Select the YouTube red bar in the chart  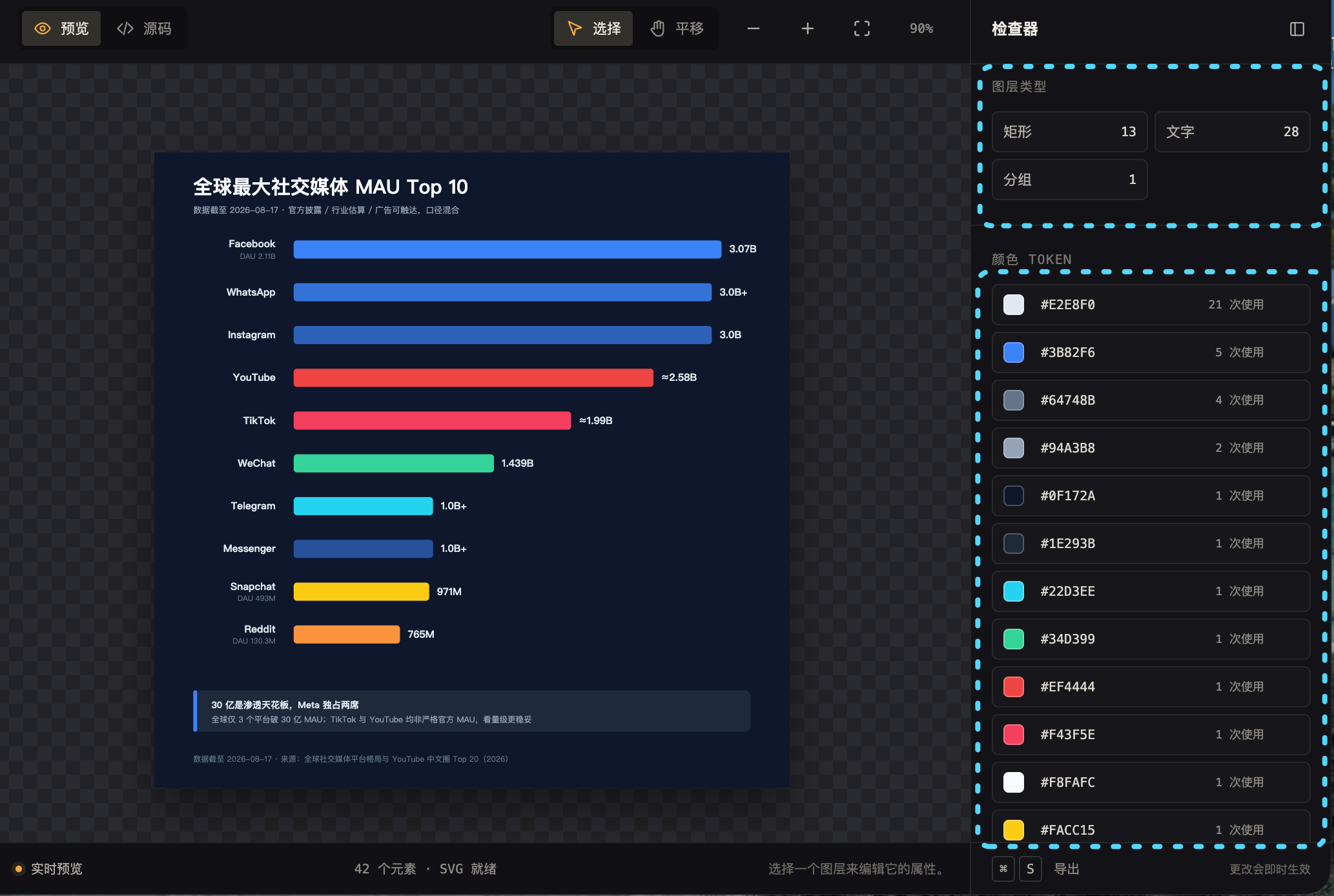pyautogui.click(x=473, y=378)
